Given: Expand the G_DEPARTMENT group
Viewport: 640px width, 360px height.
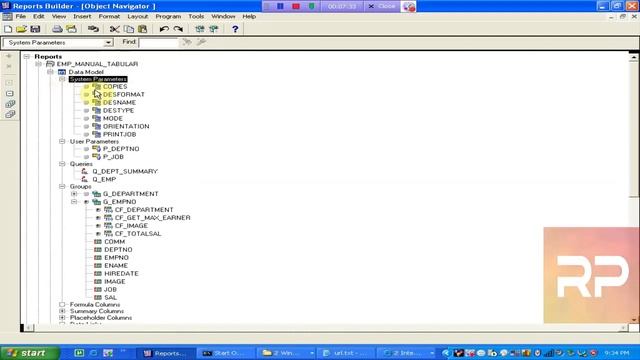Looking at the screenshot, I should [x=74, y=194].
